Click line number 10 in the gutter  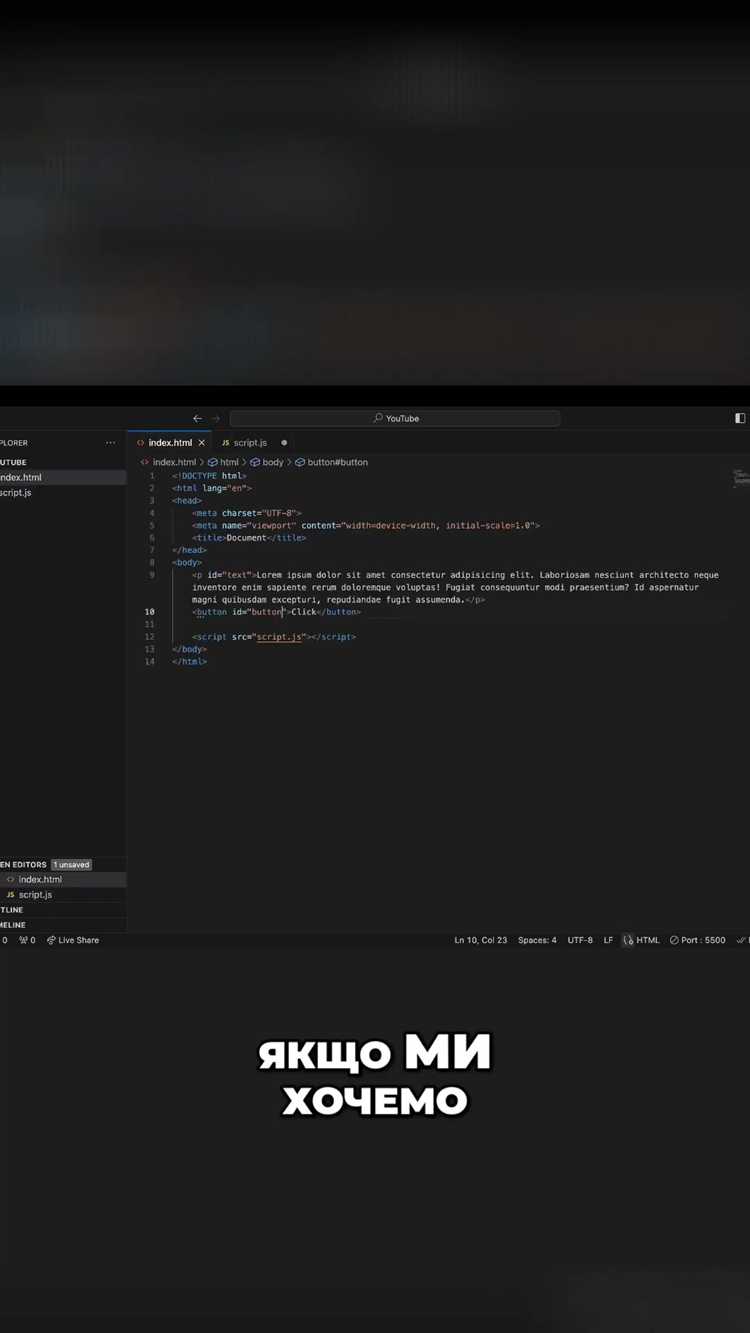pos(149,611)
